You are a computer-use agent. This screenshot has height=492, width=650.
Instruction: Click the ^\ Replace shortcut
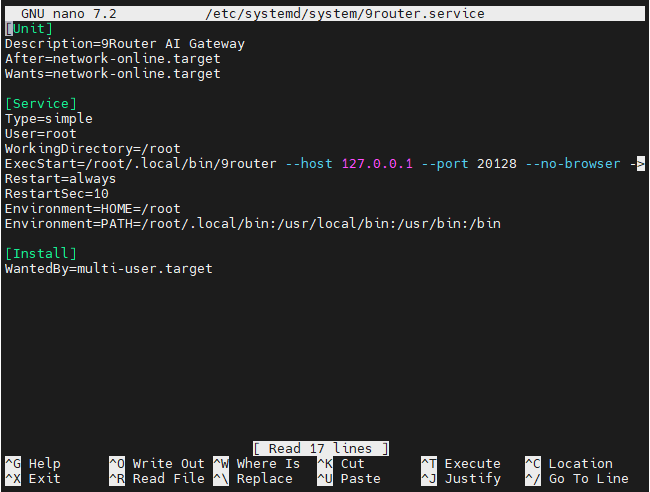click(253, 479)
